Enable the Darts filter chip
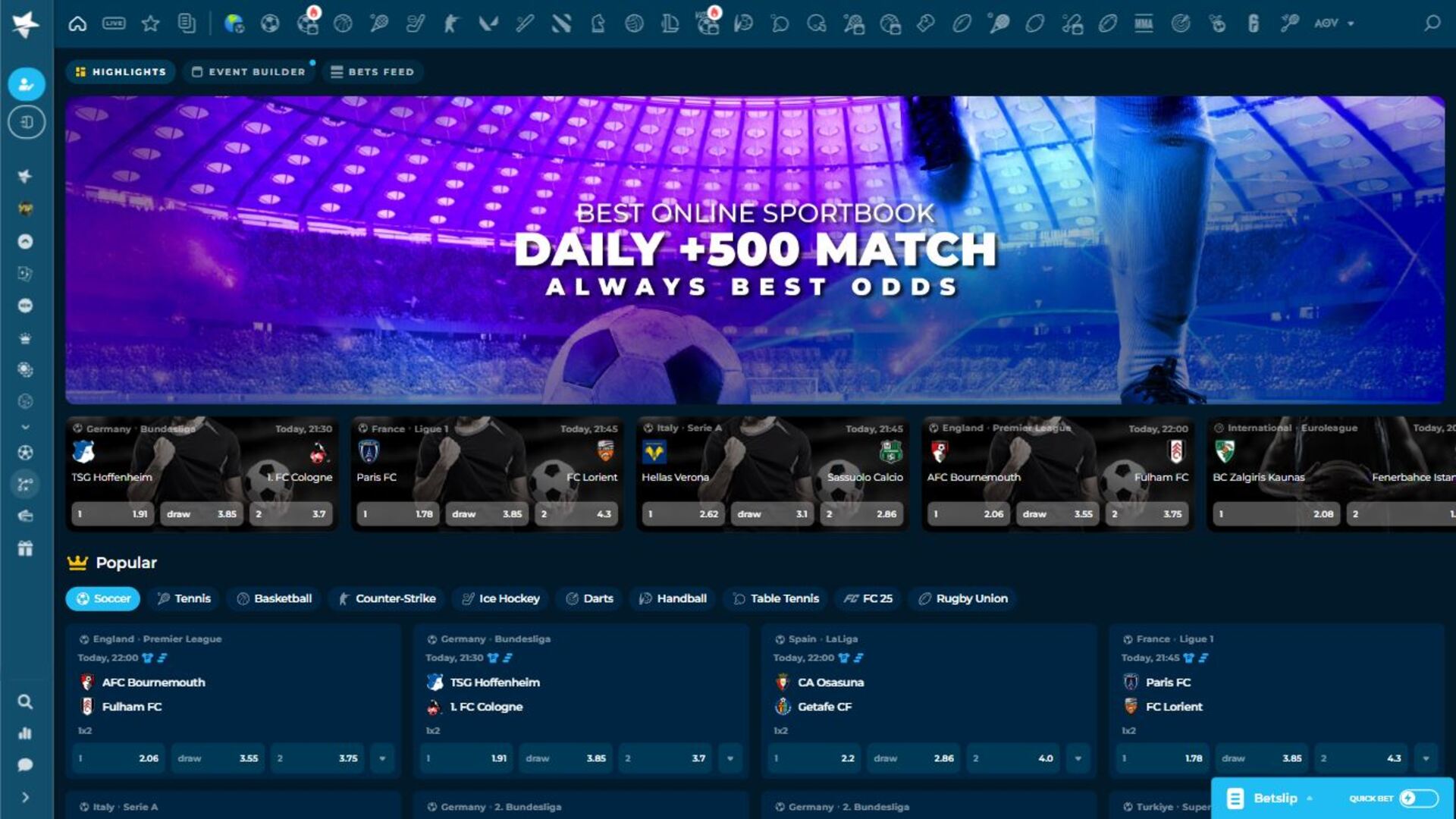 click(588, 598)
